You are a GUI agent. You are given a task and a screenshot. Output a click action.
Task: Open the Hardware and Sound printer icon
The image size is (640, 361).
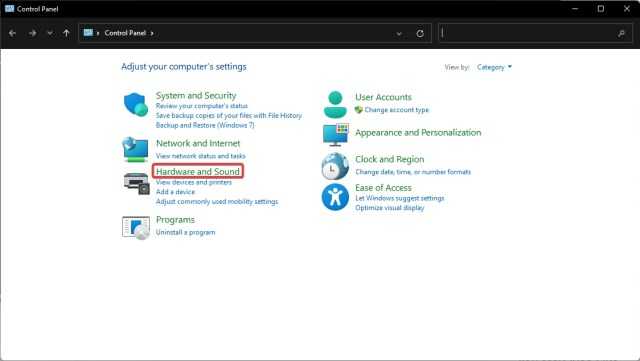136,184
